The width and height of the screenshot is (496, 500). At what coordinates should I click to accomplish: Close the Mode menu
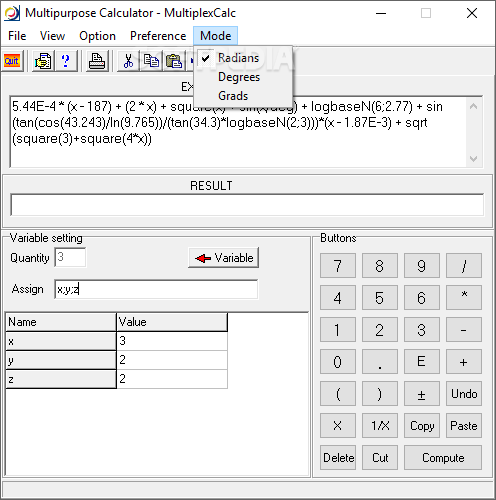(216, 36)
